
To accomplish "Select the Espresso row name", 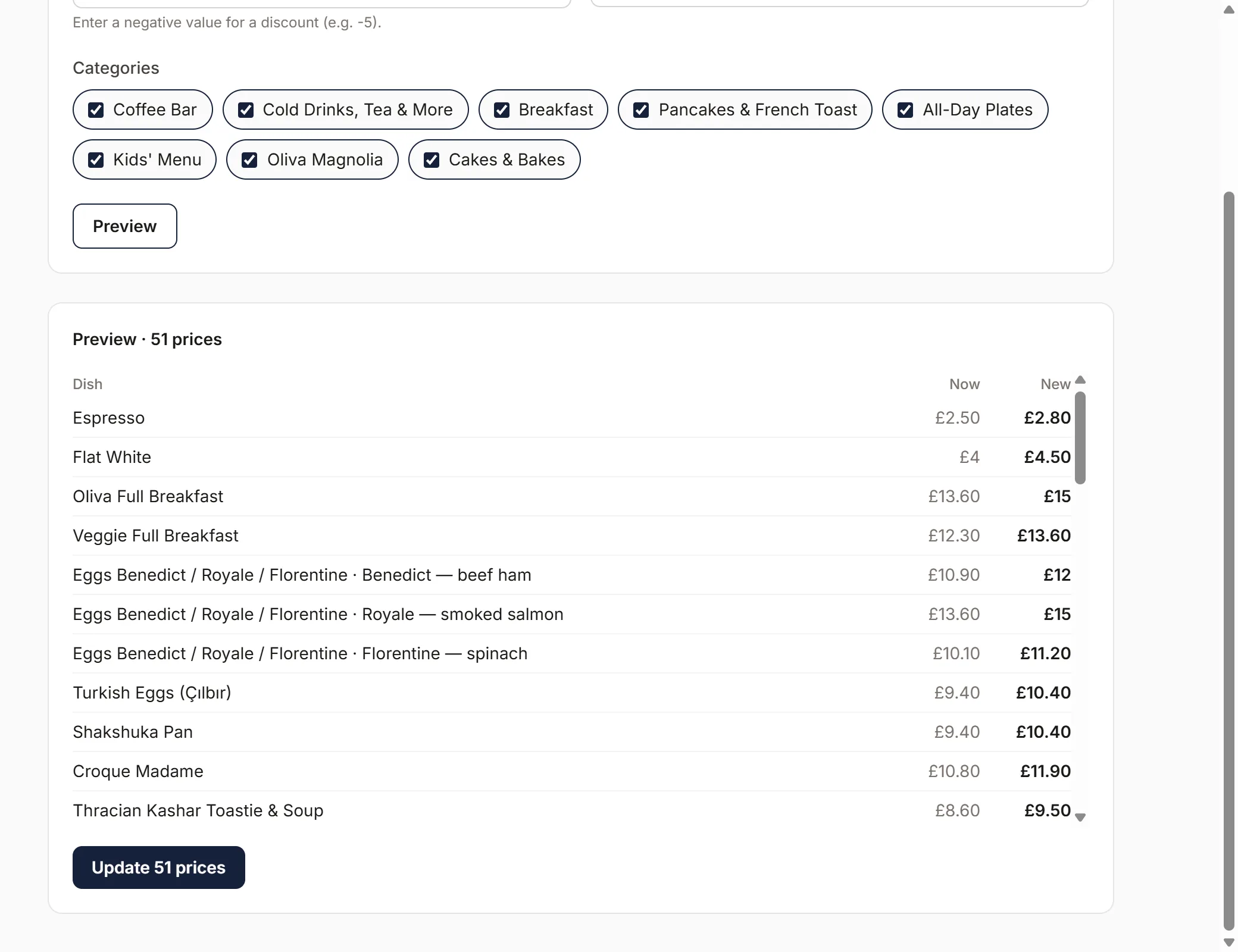I will point(109,418).
